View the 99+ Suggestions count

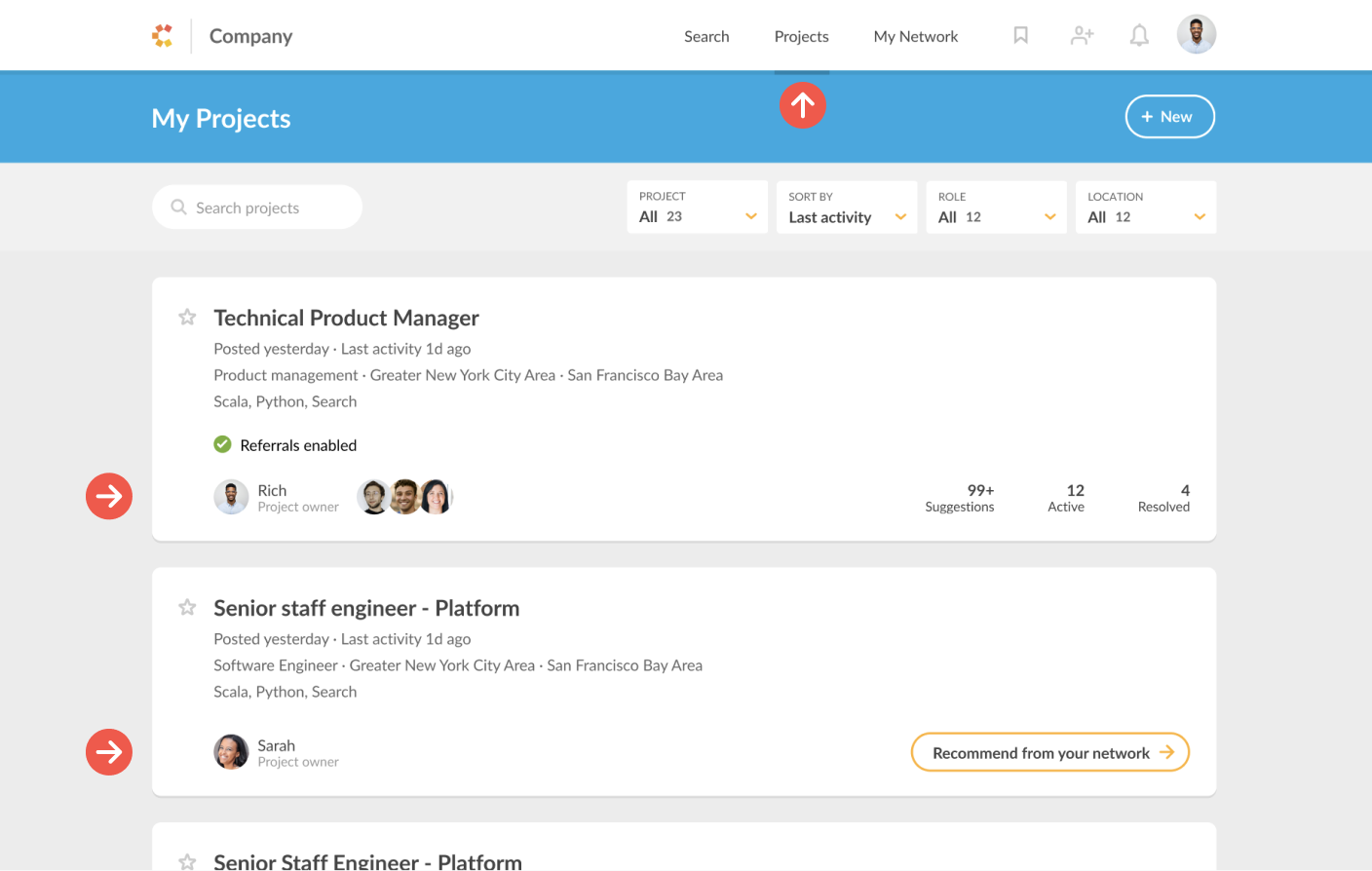960,498
